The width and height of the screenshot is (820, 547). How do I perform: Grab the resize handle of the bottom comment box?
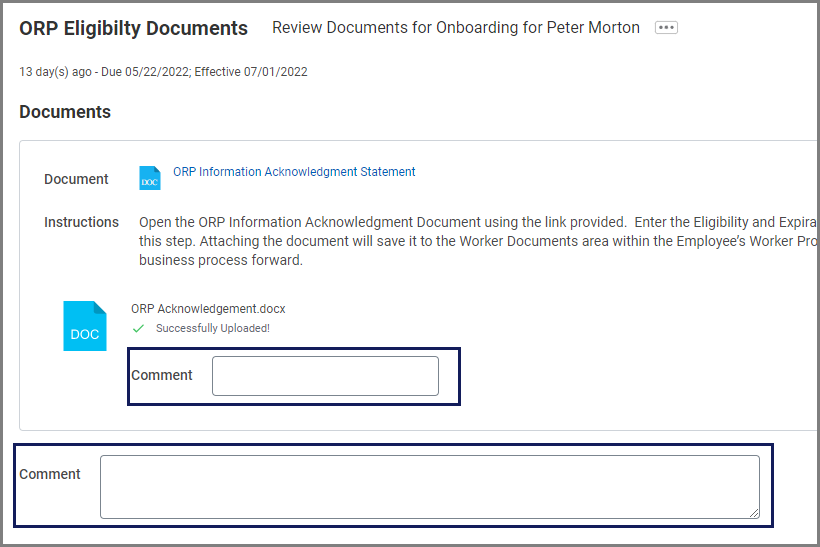[754, 513]
